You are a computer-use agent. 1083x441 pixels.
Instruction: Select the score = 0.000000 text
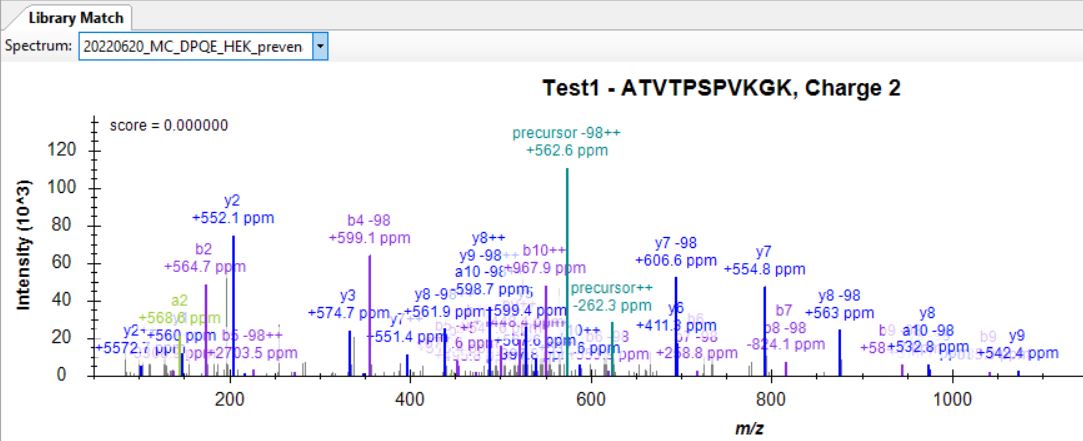click(169, 126)
